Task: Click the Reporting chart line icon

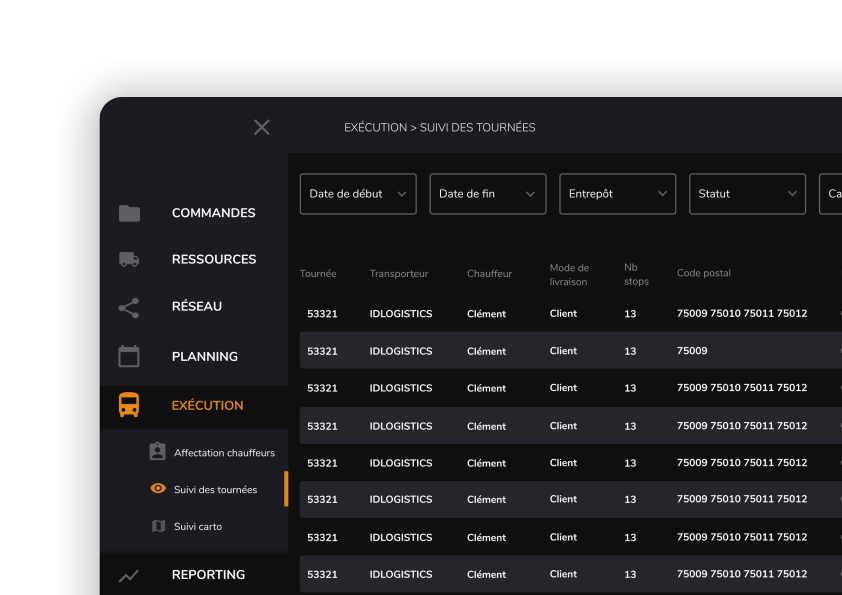Action: click(129, 576)
